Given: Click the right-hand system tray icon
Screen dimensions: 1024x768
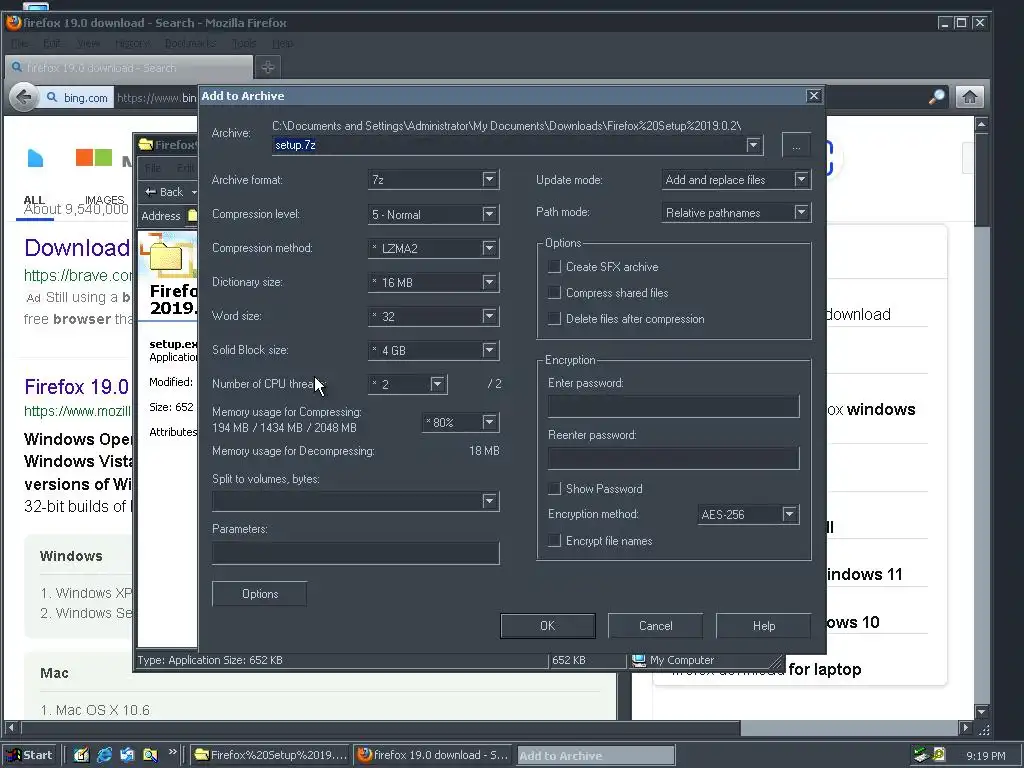Looking at the screenshot, I should coord(938,754).
